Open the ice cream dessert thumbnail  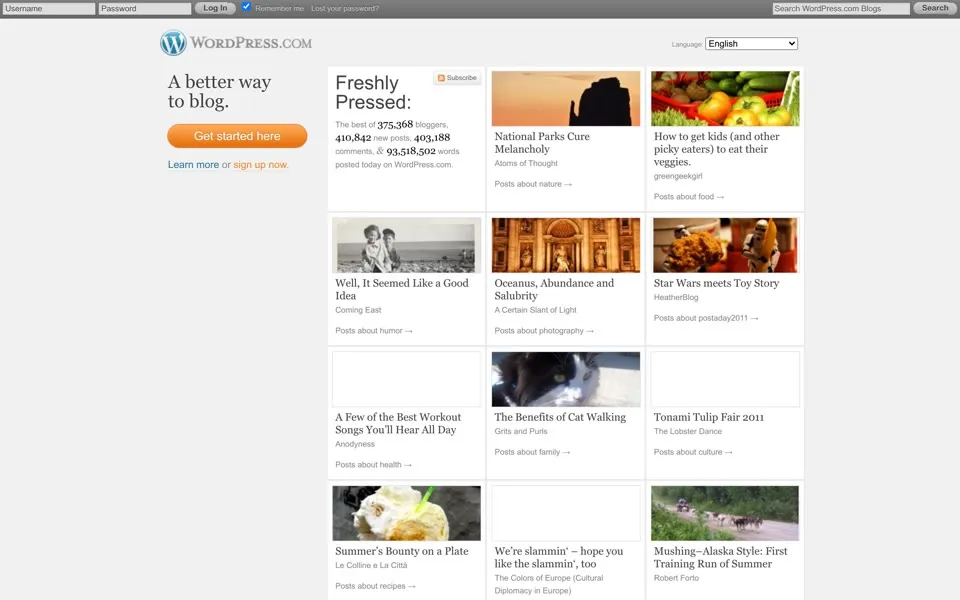point(407,513)
